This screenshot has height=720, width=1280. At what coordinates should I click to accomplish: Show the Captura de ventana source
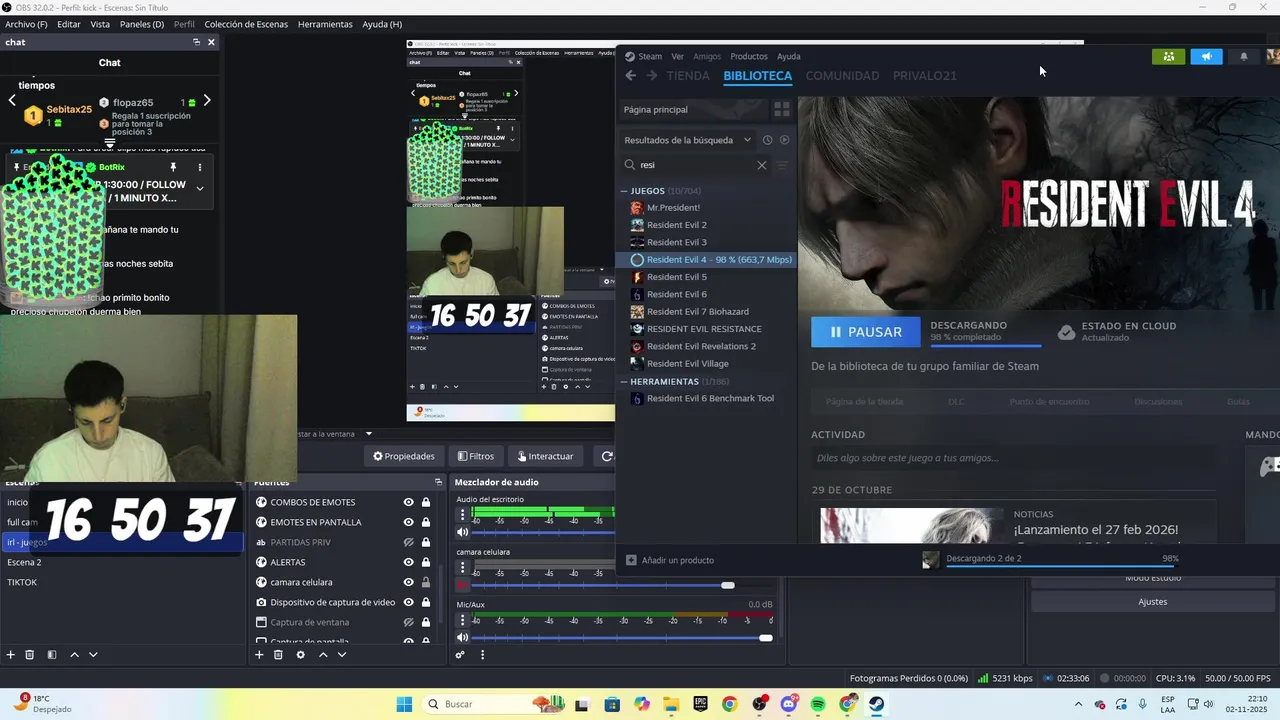pos(408,622)
